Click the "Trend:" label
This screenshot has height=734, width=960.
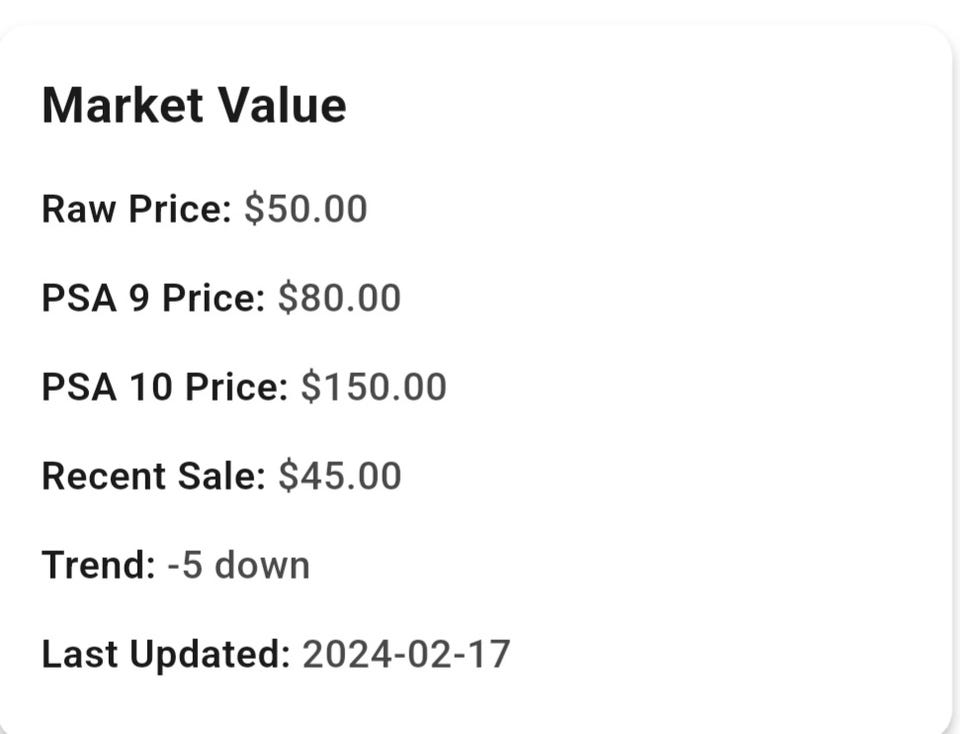(x=99, y=565)
